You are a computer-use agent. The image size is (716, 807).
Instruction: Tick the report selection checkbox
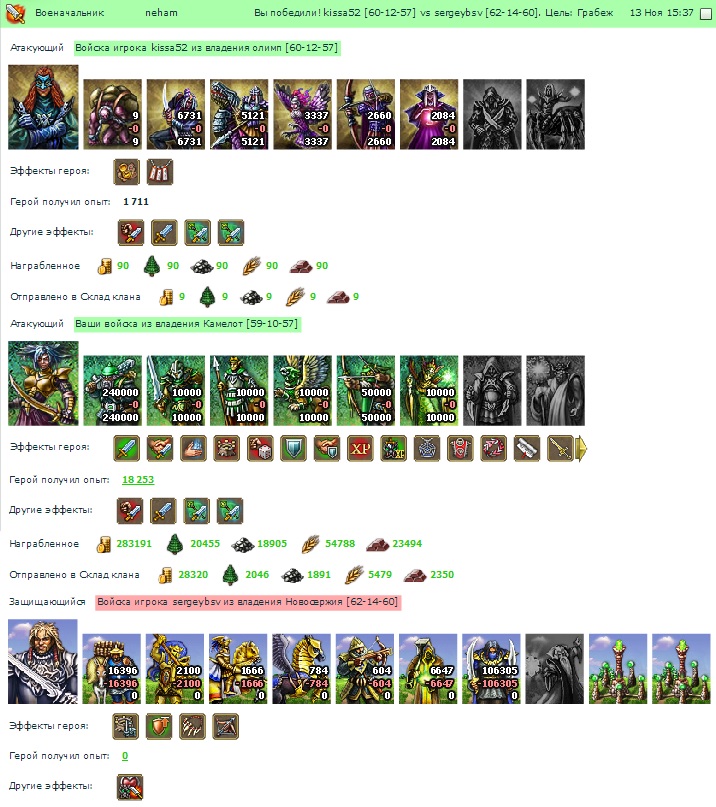click(x=706, y=14)
